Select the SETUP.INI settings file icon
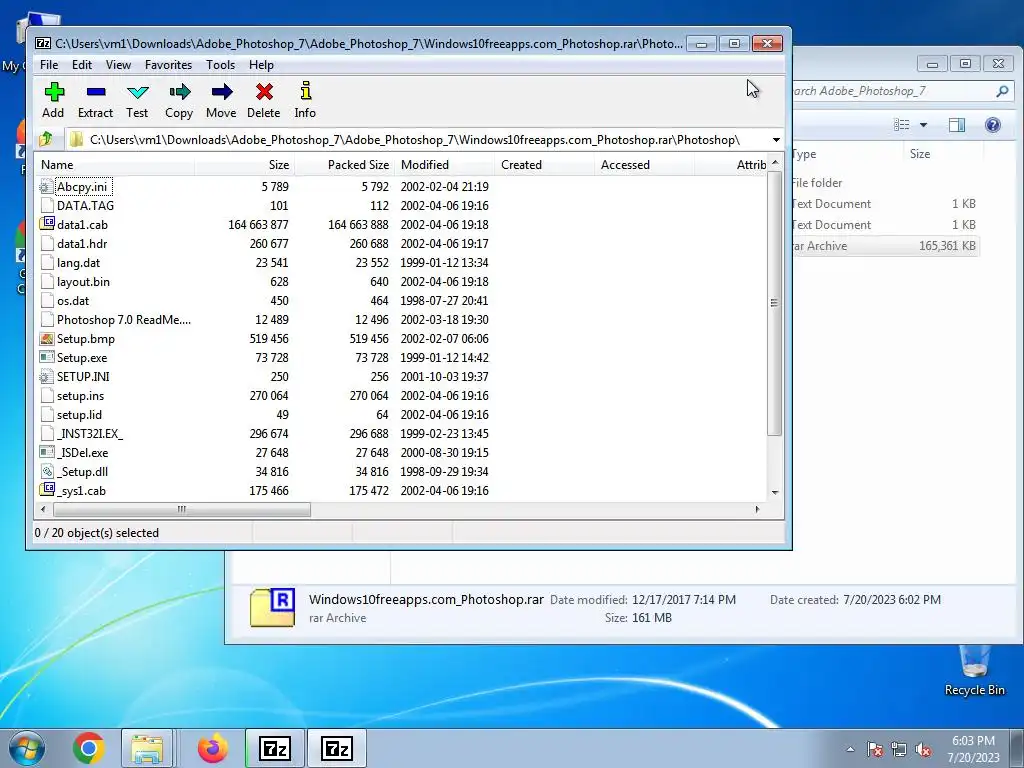This screenshot has height=768, width=1024. point(46,377)
